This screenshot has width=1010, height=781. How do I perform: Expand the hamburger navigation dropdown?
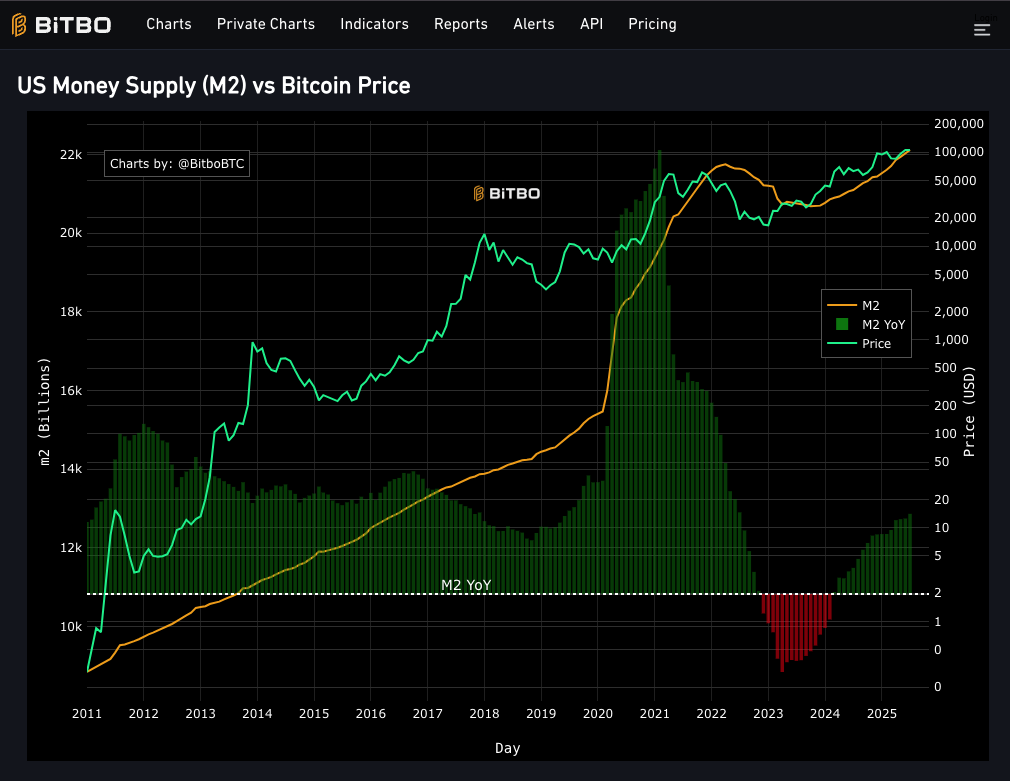tap(982, 29)
